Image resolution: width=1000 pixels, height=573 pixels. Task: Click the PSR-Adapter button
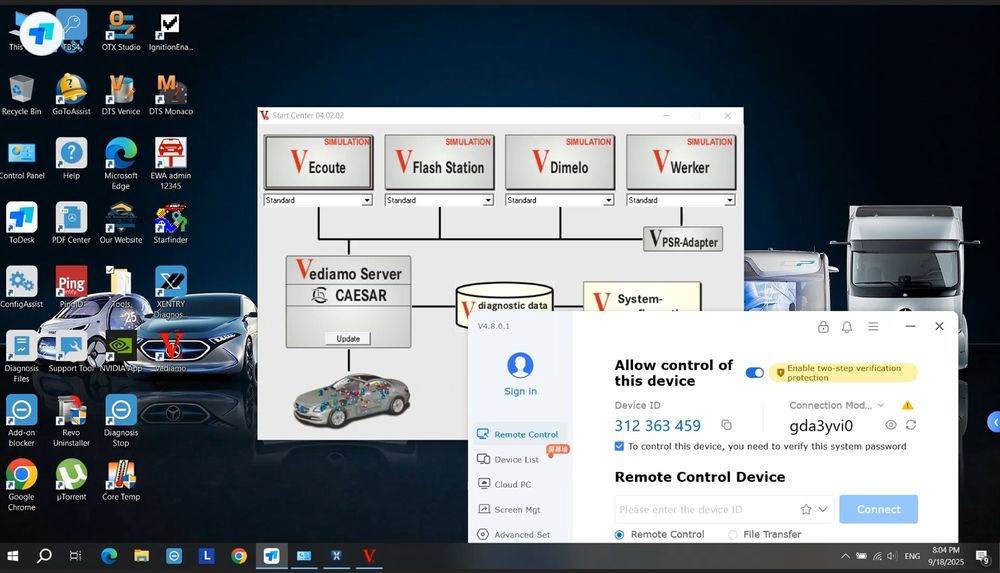click(683, 239)
